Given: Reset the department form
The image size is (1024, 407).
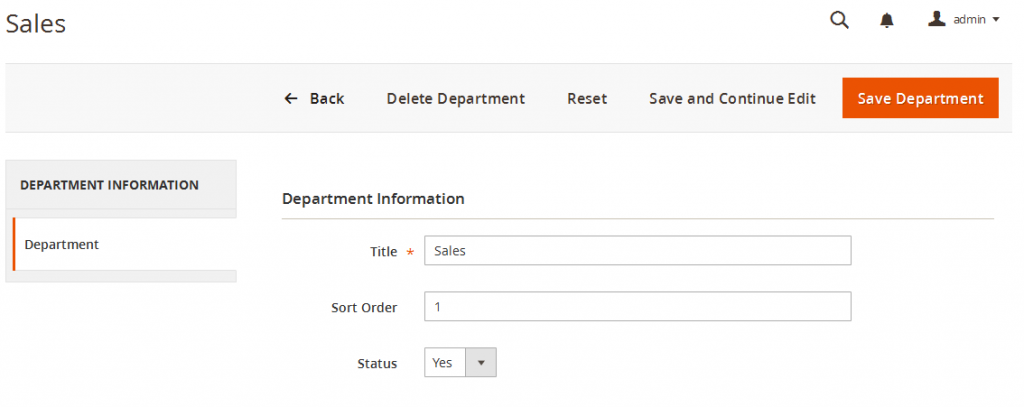Looking at the screenshot, I should tap(587, 99).
